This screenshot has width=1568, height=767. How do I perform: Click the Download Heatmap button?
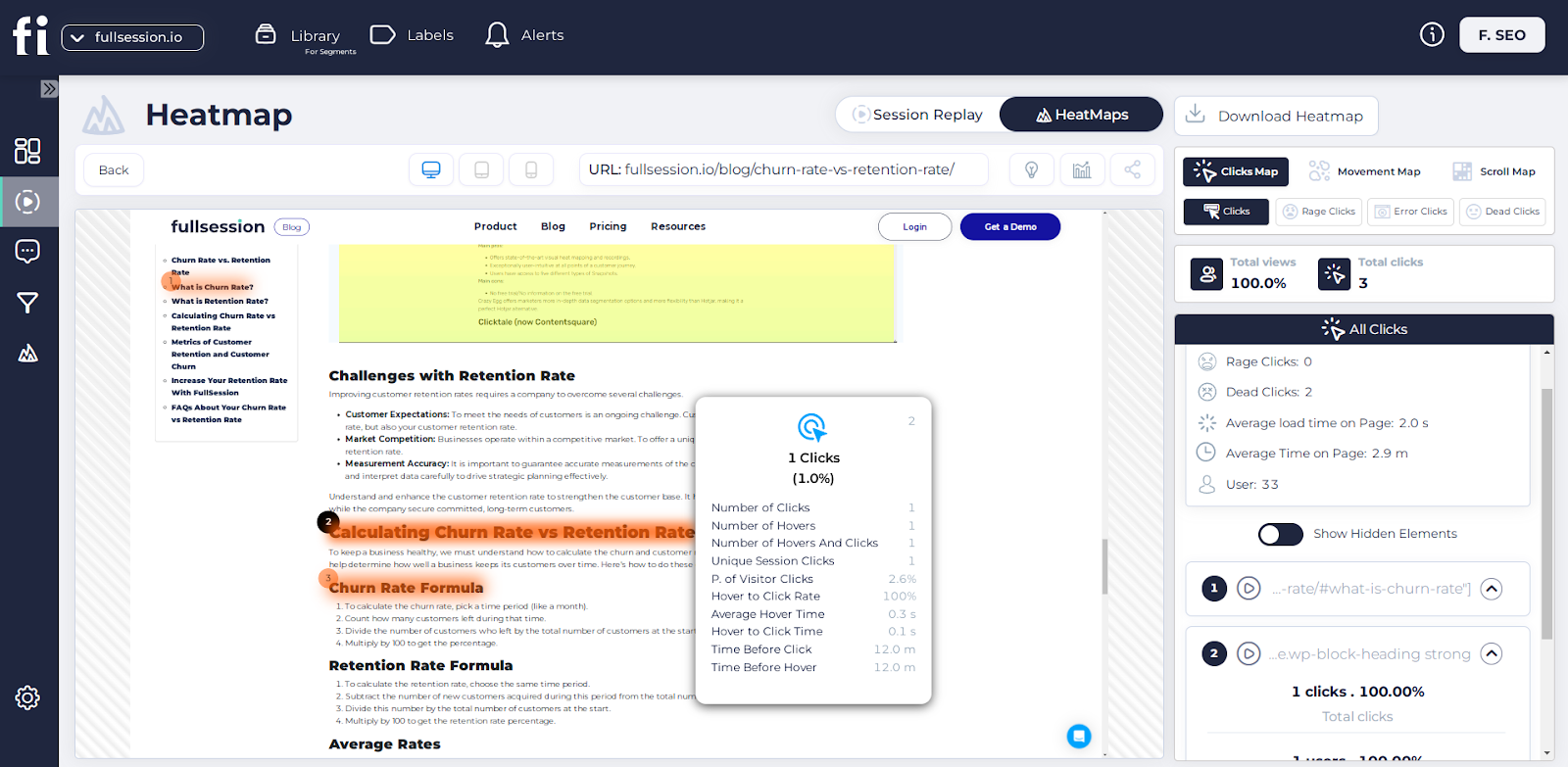click(x=1276, y=116)
